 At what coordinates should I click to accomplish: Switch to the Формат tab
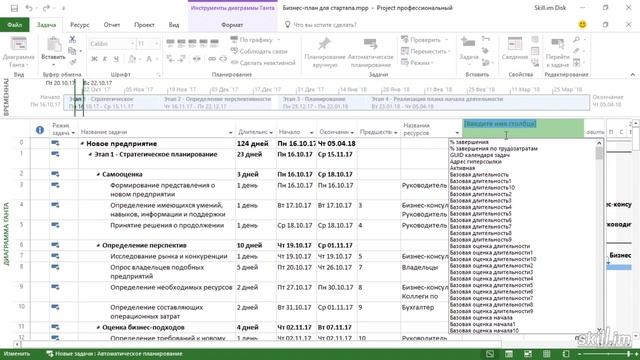232,25
